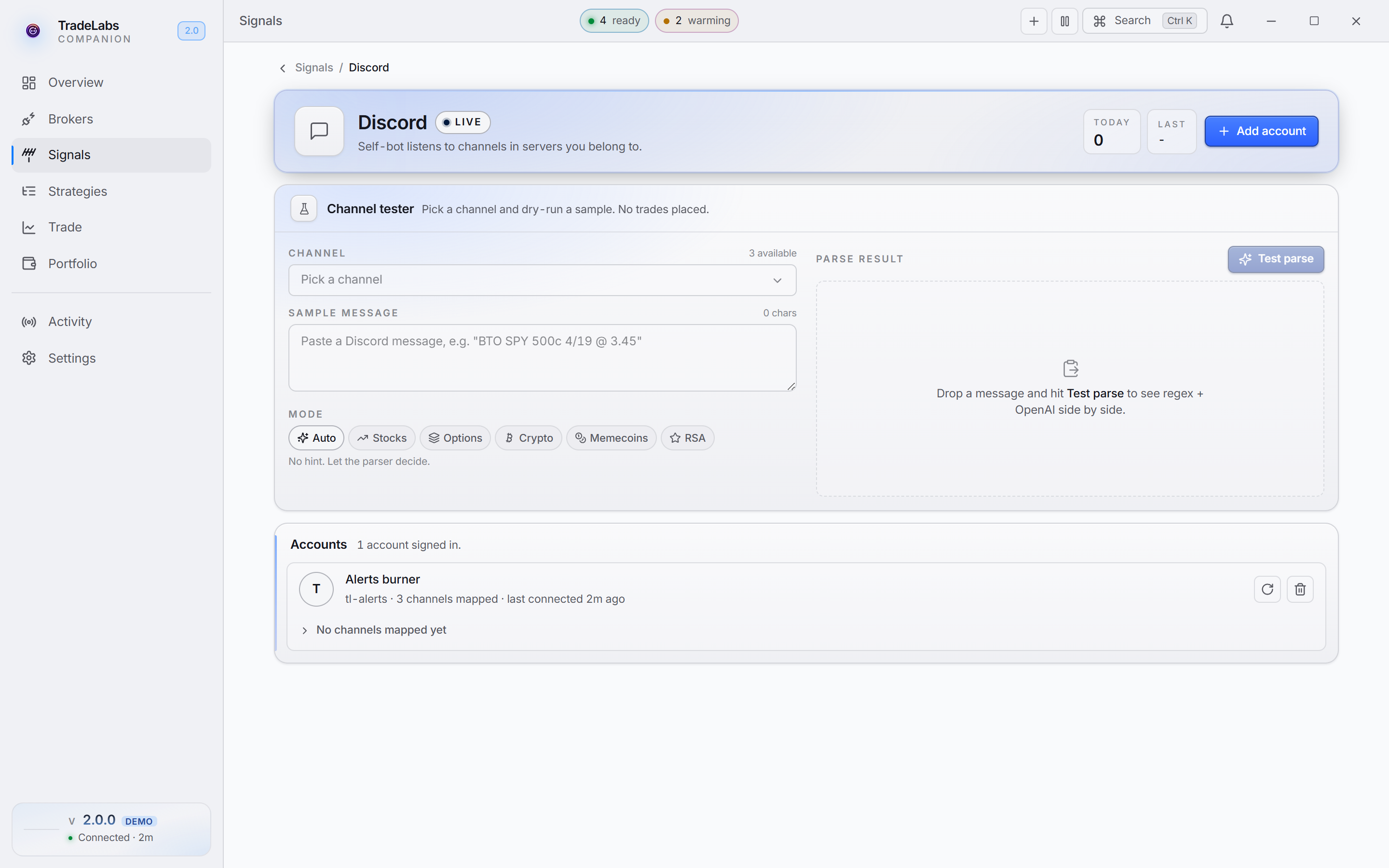Go to Strategies in the sidebar
This screenshot has width=1389, height=868.
111,191
